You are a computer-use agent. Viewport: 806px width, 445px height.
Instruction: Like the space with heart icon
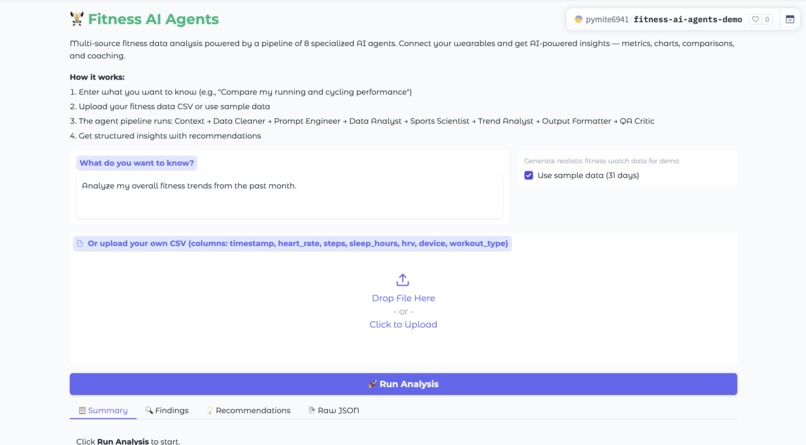(x=755, y=20)
